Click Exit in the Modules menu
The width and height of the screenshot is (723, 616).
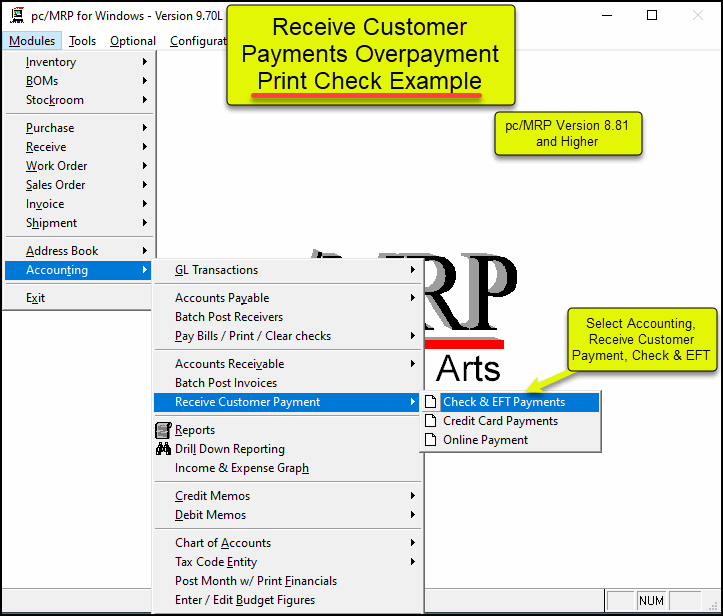36,298
